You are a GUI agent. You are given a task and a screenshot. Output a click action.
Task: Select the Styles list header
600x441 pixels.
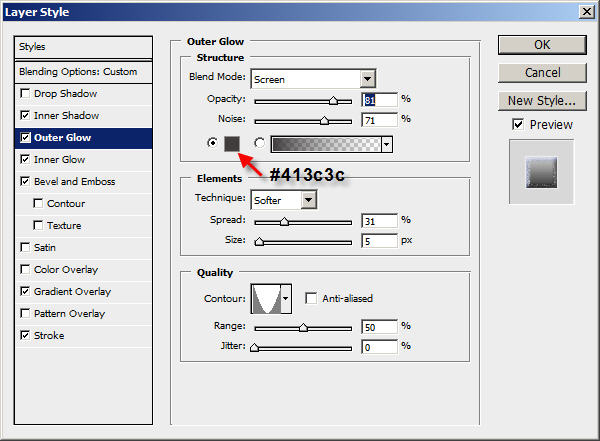tap(83, 47)
